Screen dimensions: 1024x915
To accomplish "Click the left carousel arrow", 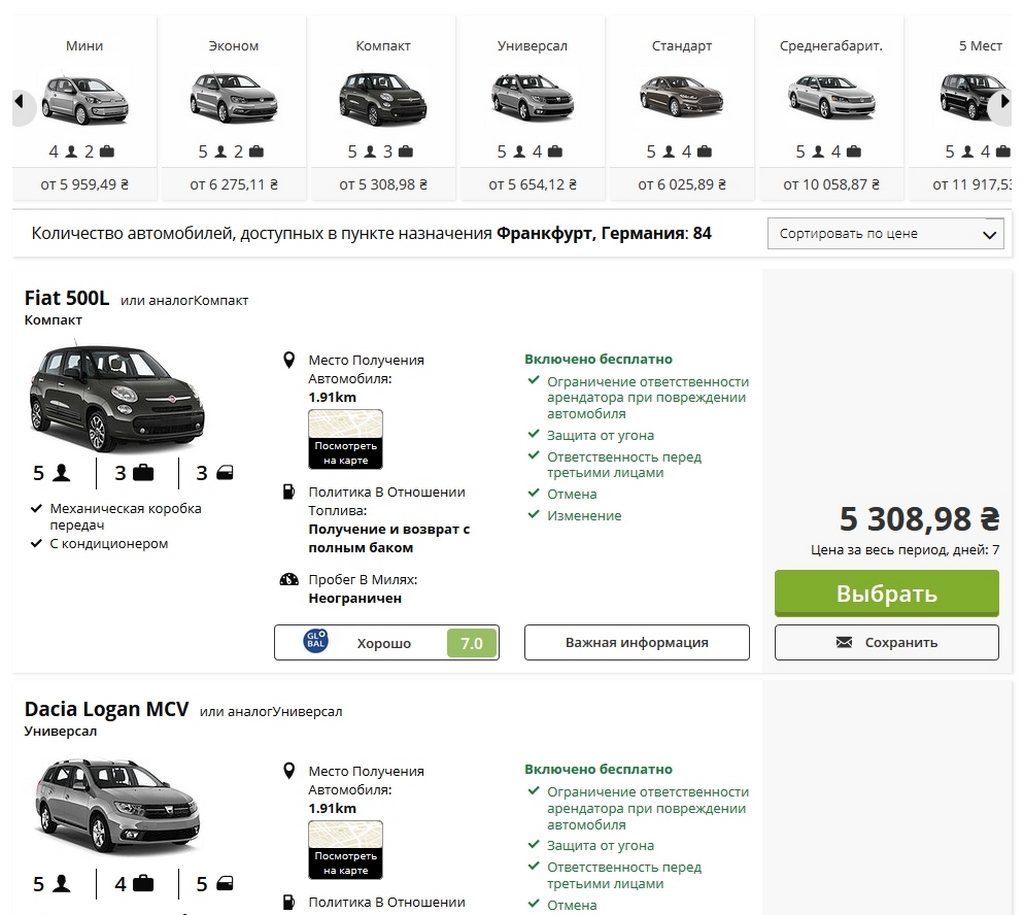I will pyautogui.click(x=20, y=102).
